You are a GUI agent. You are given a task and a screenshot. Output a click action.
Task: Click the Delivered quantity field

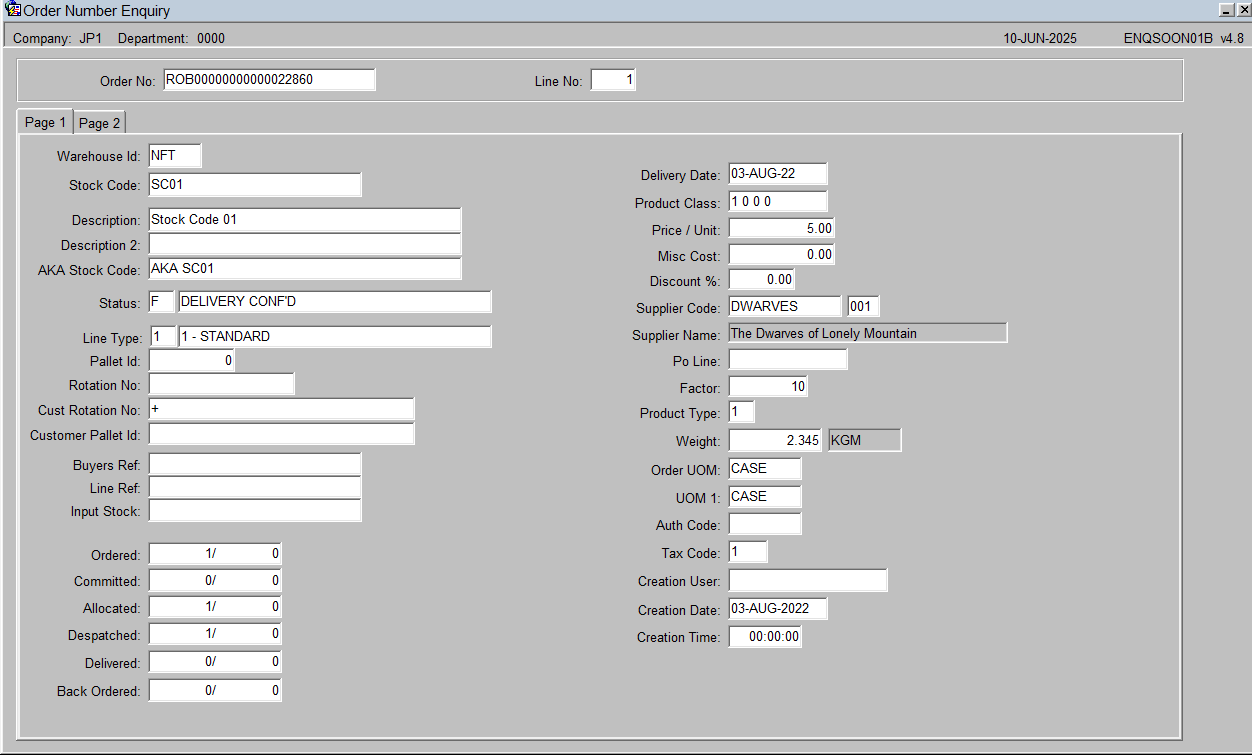pyautogui.click(x=215, y=662)
